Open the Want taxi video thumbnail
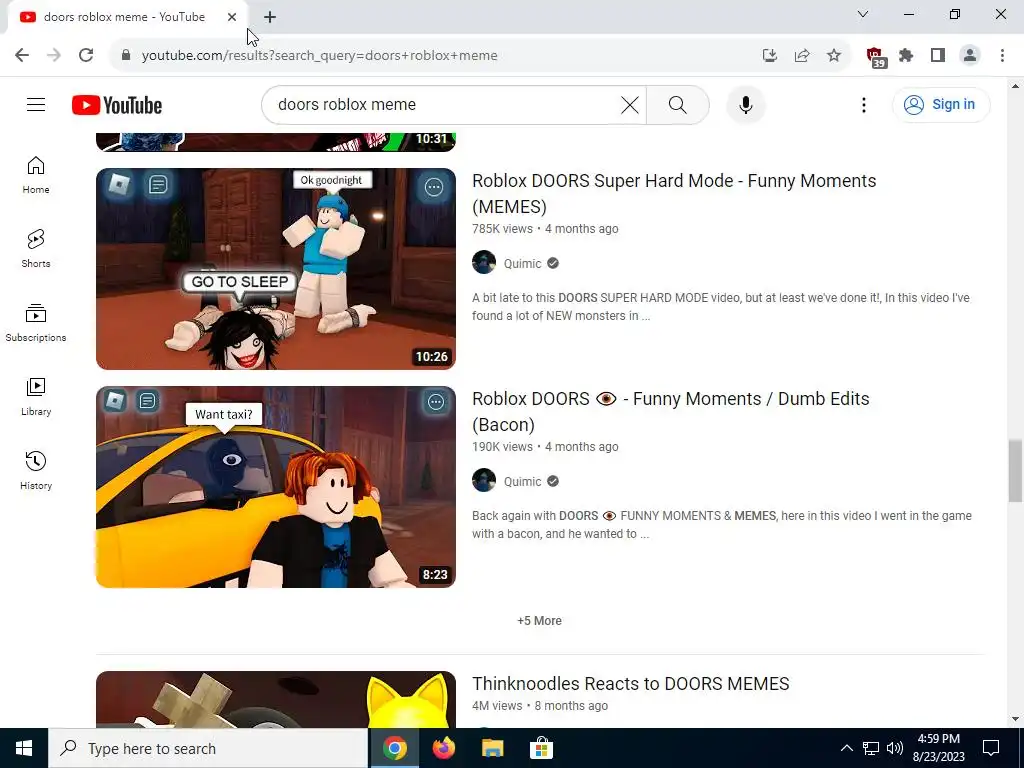This screenshot has height=768, width=1024. (276, 487)
